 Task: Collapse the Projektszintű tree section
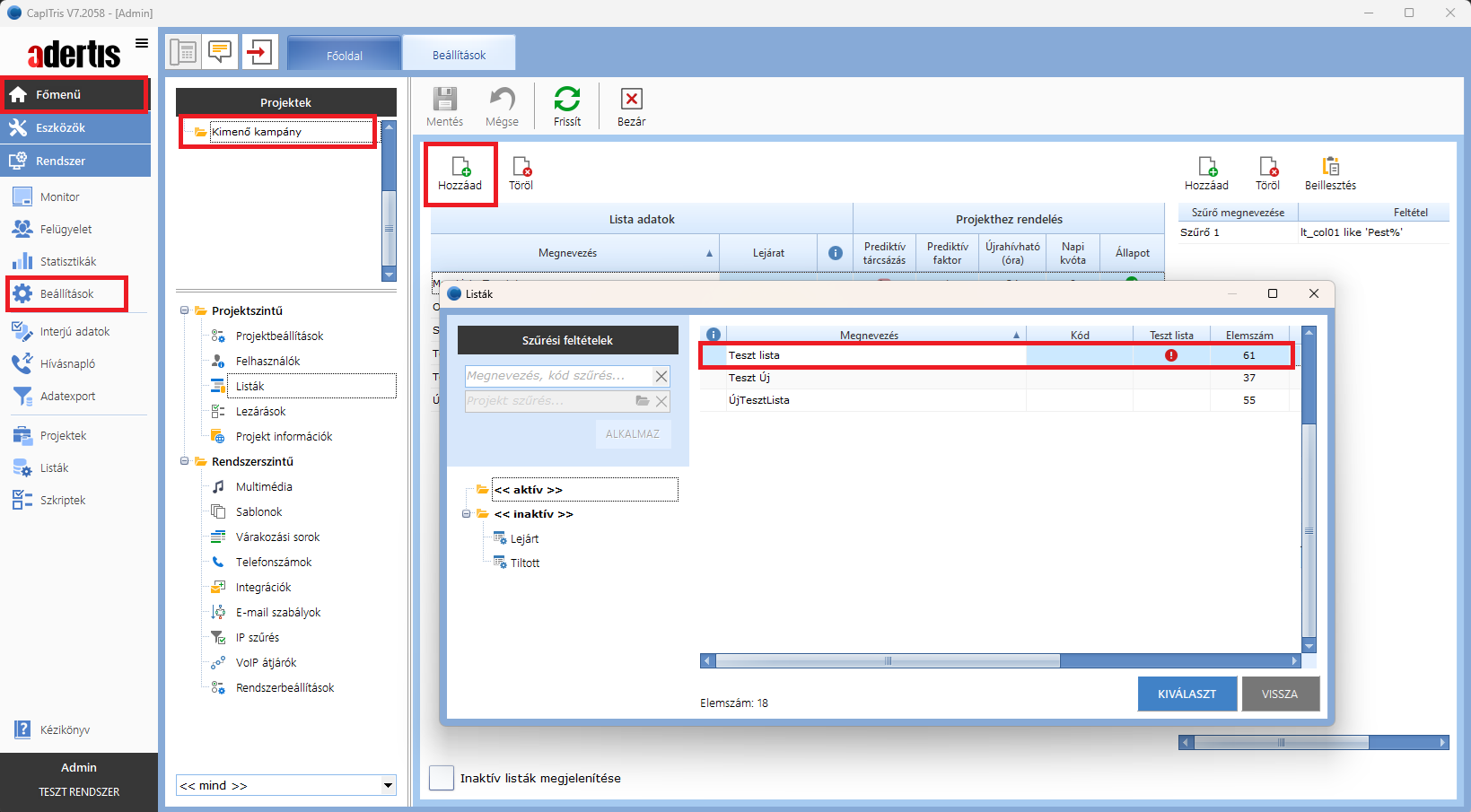point(185,310)
